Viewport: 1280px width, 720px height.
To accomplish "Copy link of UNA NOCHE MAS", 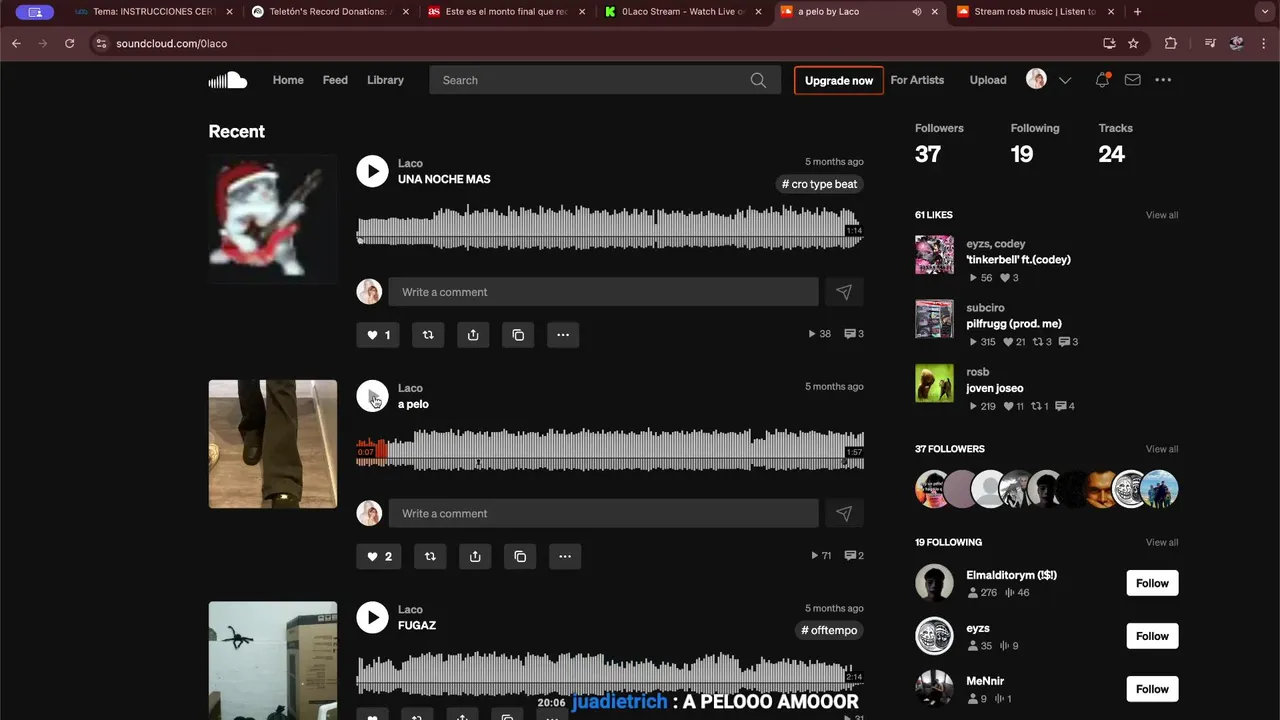I will pyautogui.click(x=518, y=335).
